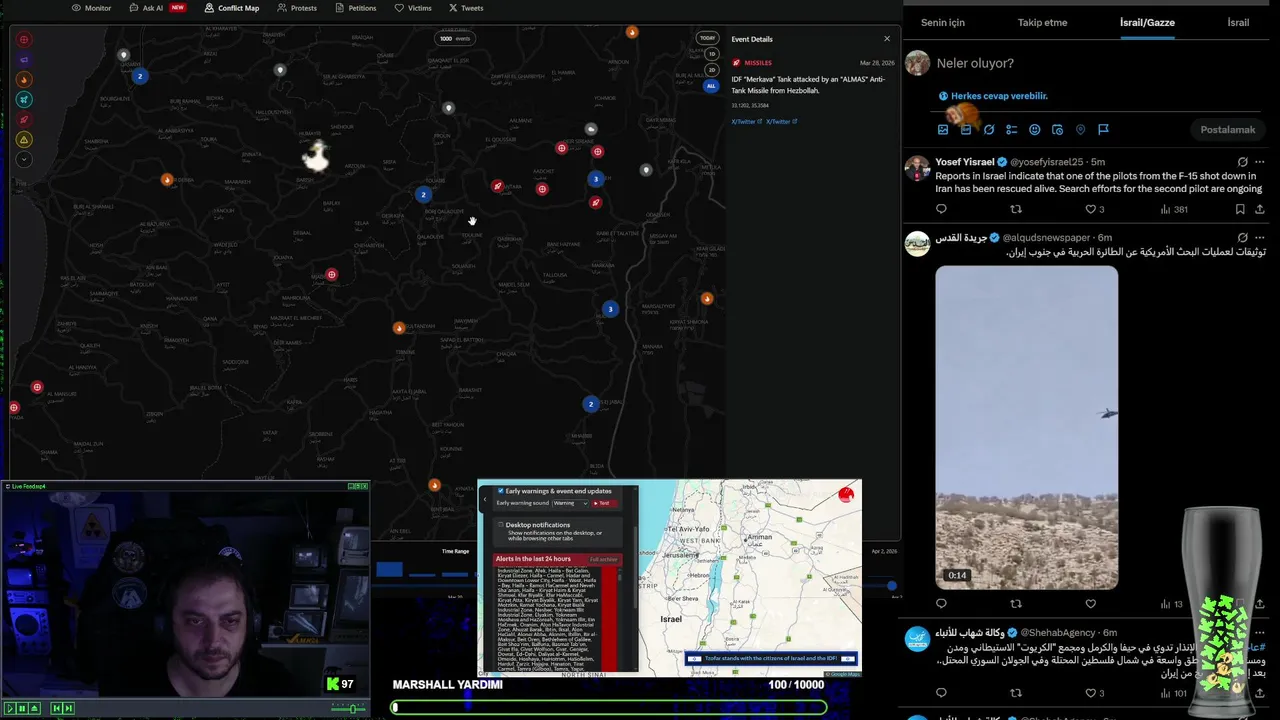Add a poll to the post
Screen dimensions: 1280x720
[1012, 130]
